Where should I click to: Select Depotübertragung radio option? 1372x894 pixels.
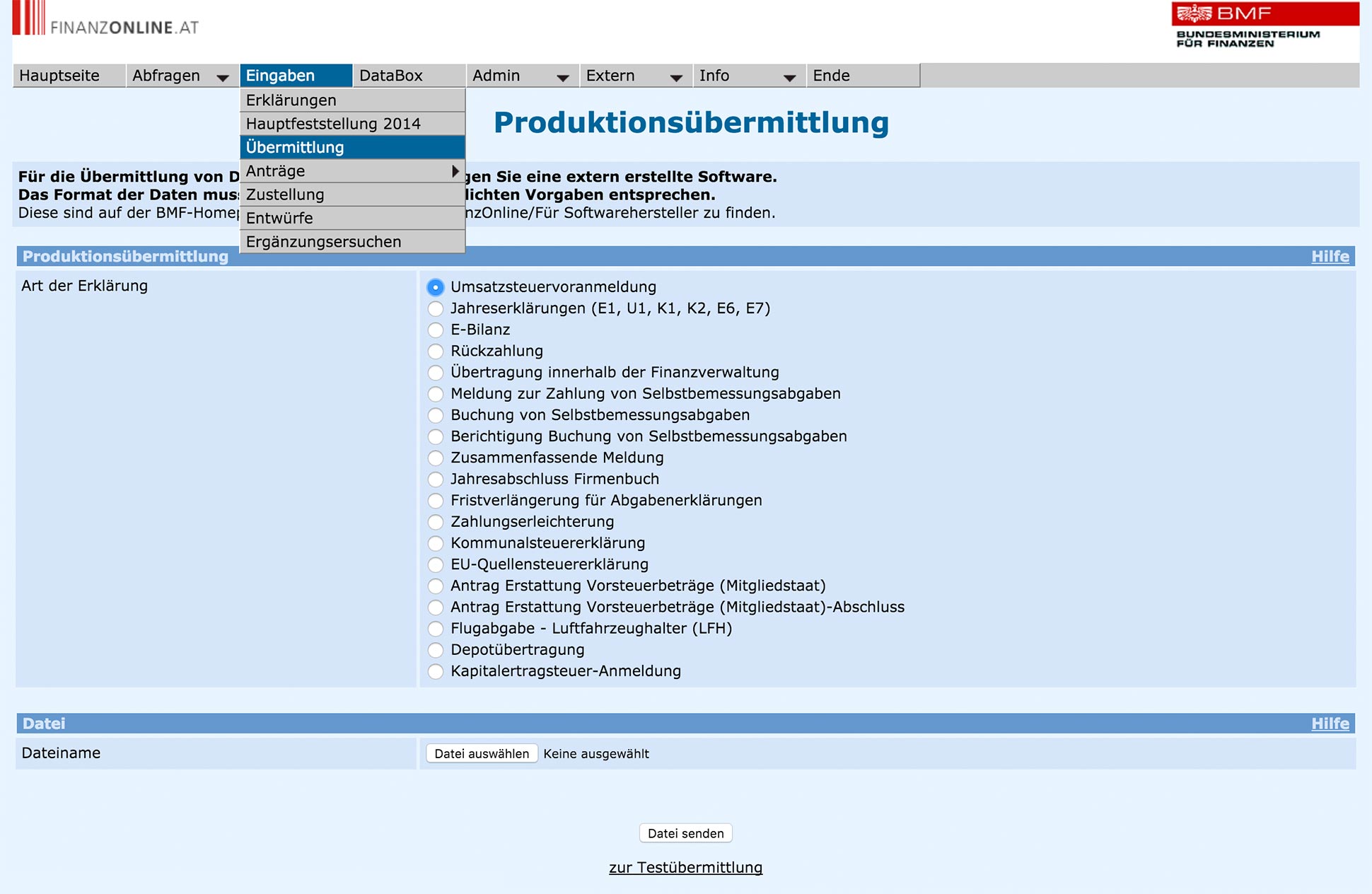tap(436, 650)
